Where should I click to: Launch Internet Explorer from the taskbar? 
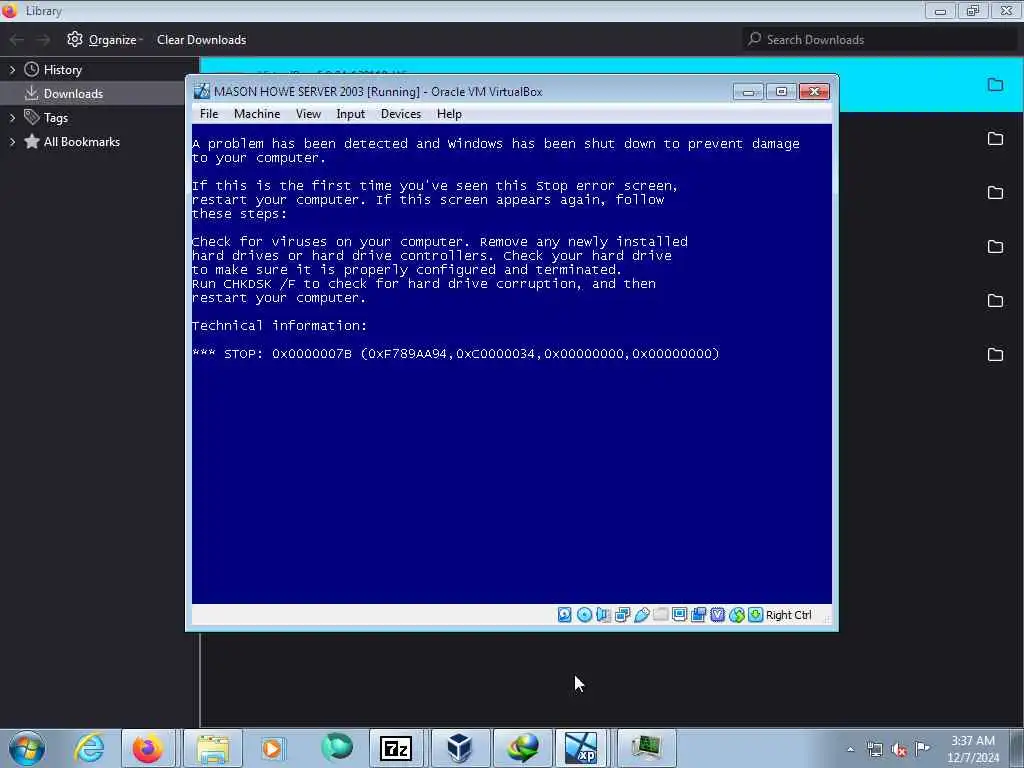(x=89, y=748)
